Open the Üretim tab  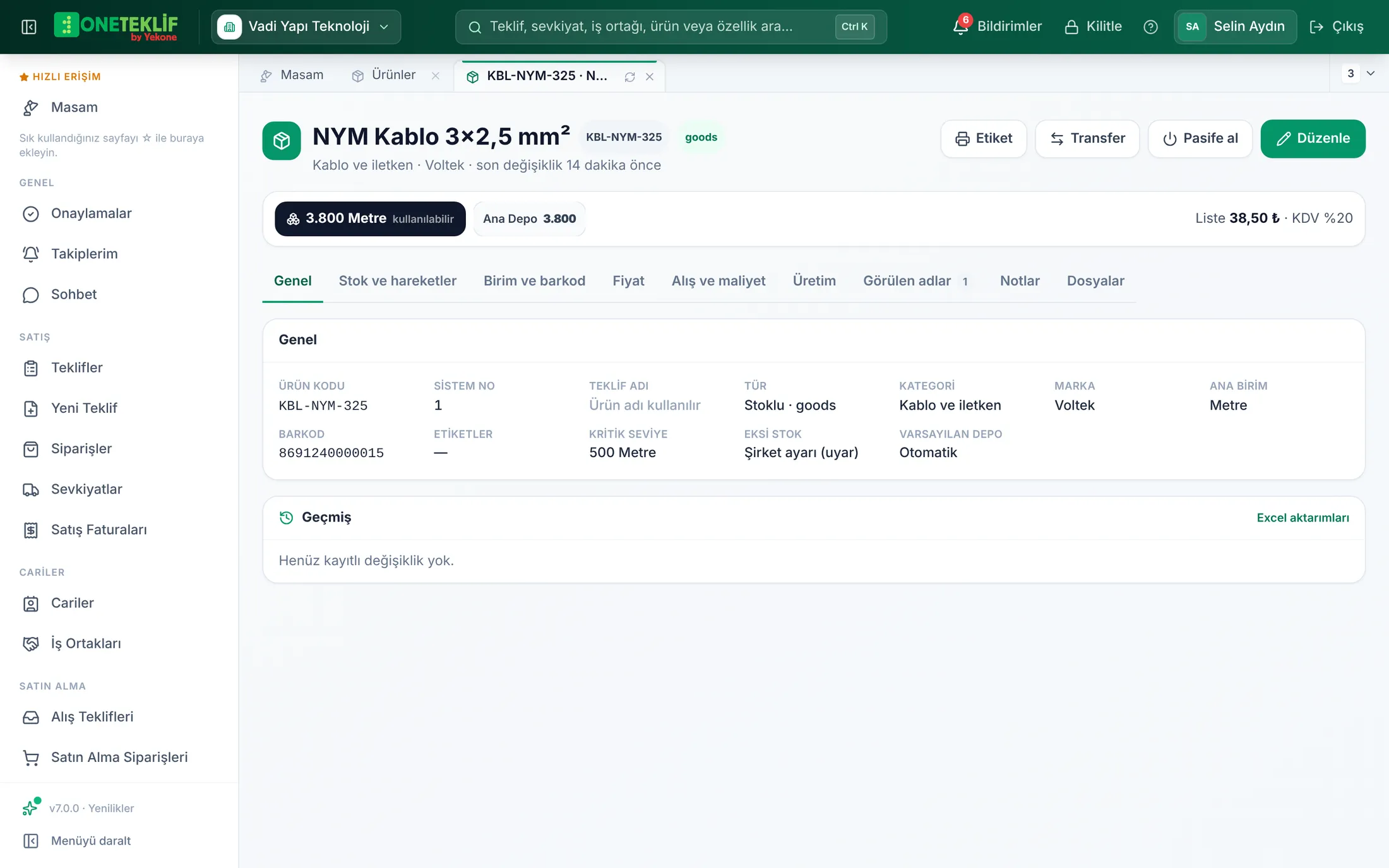tap(814, 281)
